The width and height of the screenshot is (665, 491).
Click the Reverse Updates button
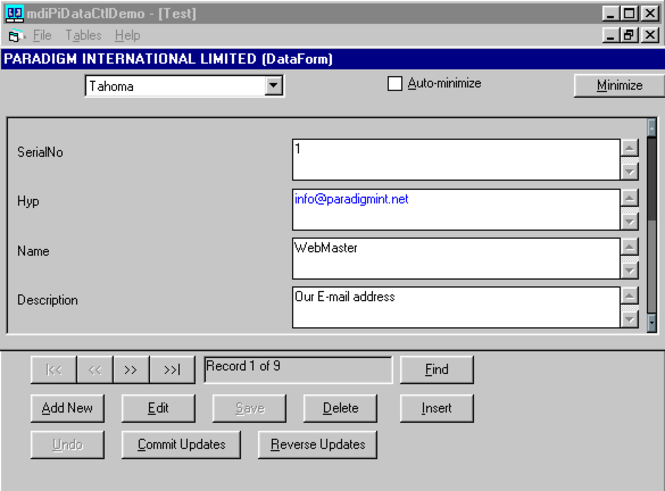[x=318, y=444]
